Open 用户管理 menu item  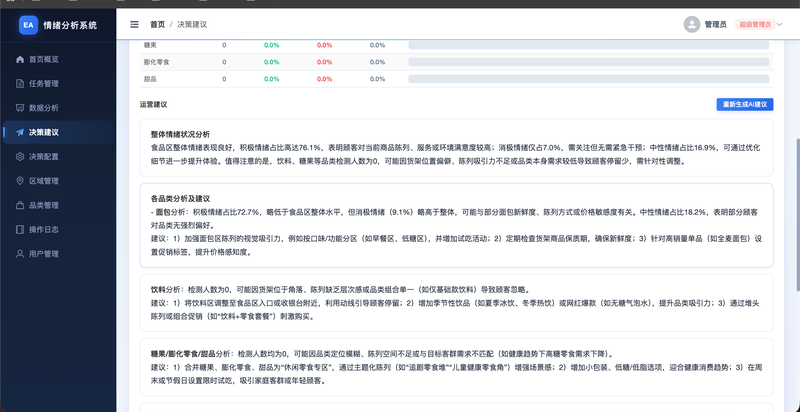click(x=58, y=254)
